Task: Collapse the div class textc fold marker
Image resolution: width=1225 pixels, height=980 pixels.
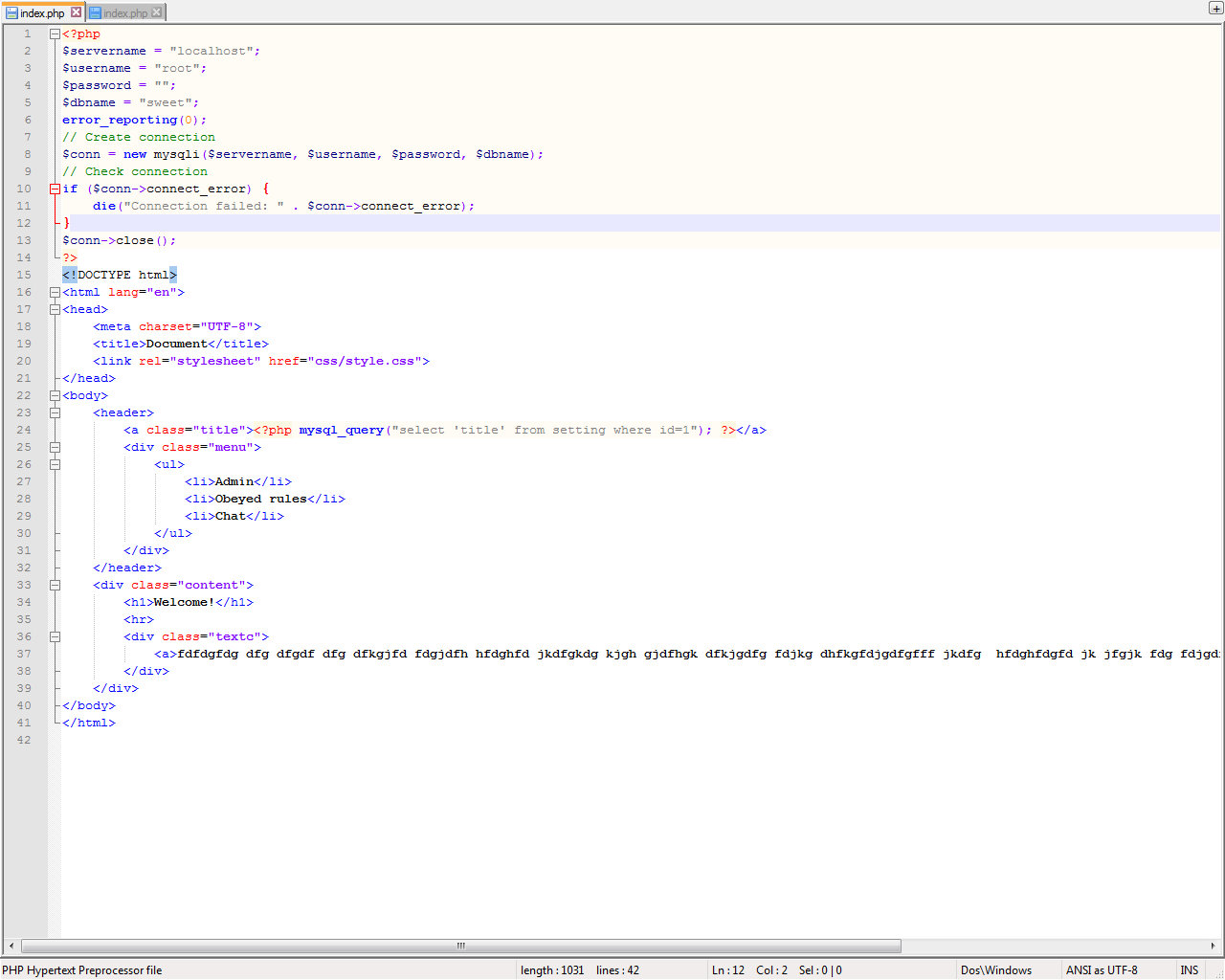Action: tap(55, 636)
